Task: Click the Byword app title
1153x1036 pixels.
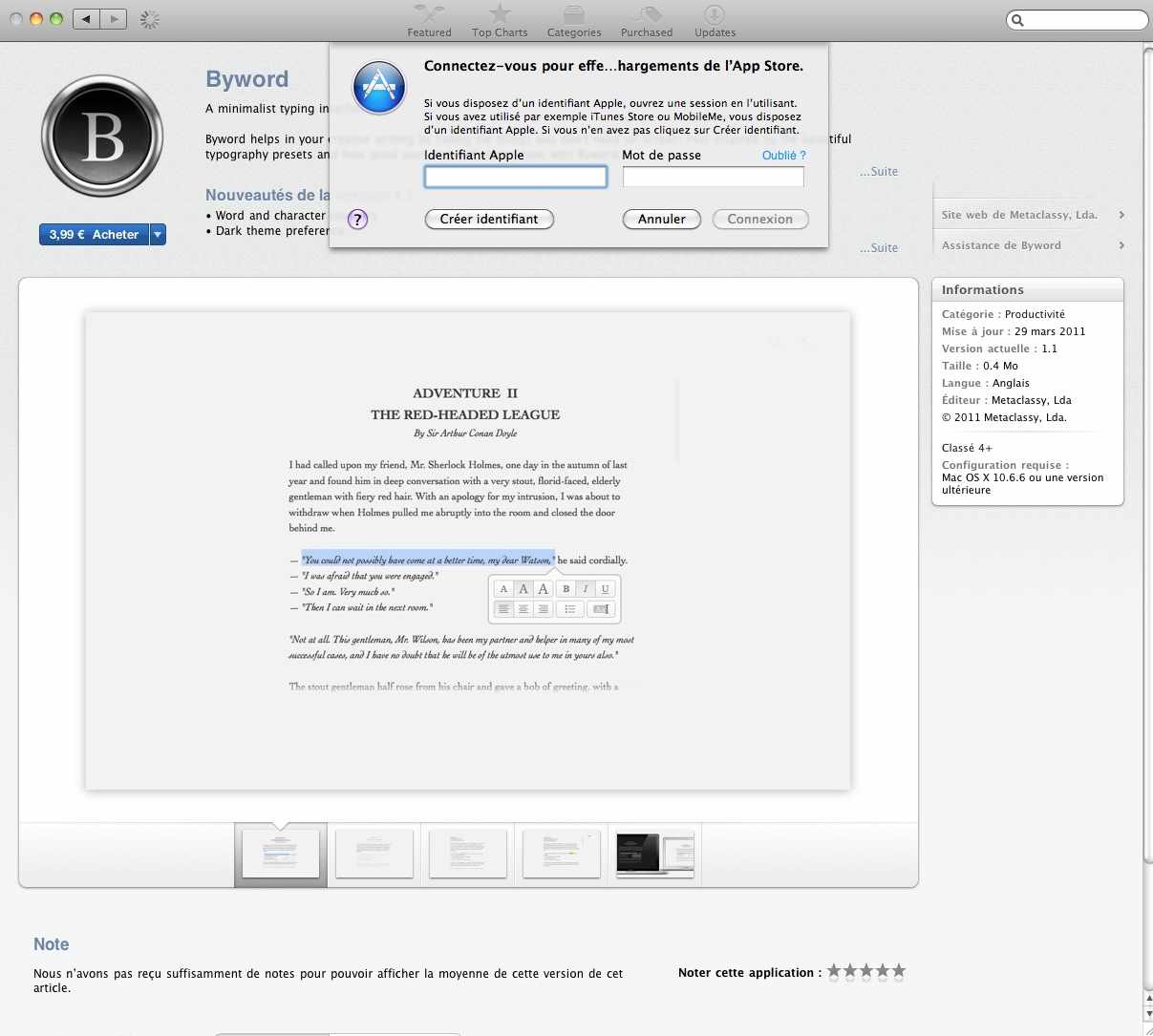Action: coord(247,79)
